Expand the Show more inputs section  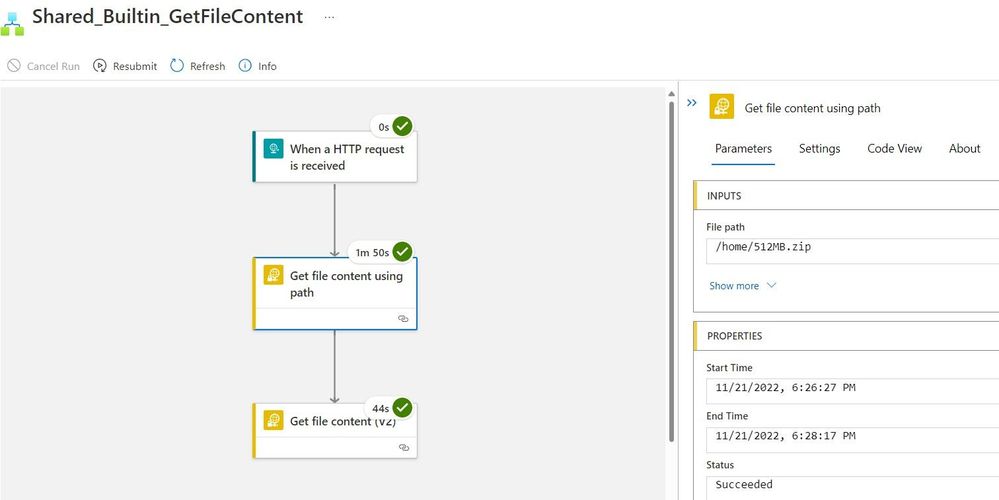(x=742, y=286)
